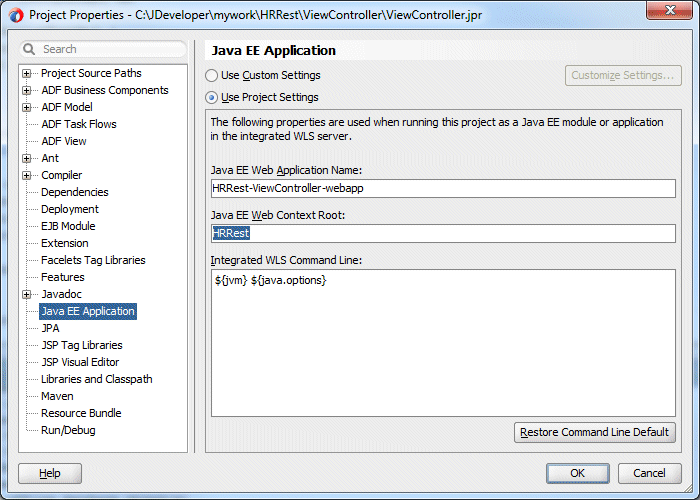Click the Cancel button
Viewport: 700px width, 500px height.
(x=650, y=473)
